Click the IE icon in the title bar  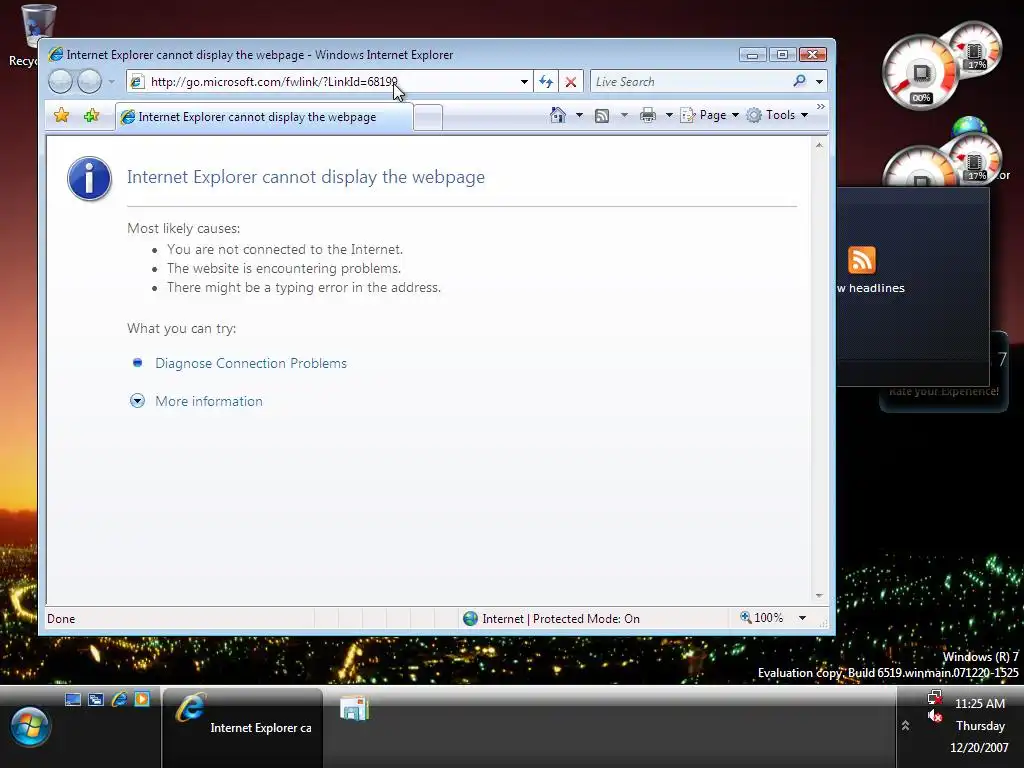point(56,55)
